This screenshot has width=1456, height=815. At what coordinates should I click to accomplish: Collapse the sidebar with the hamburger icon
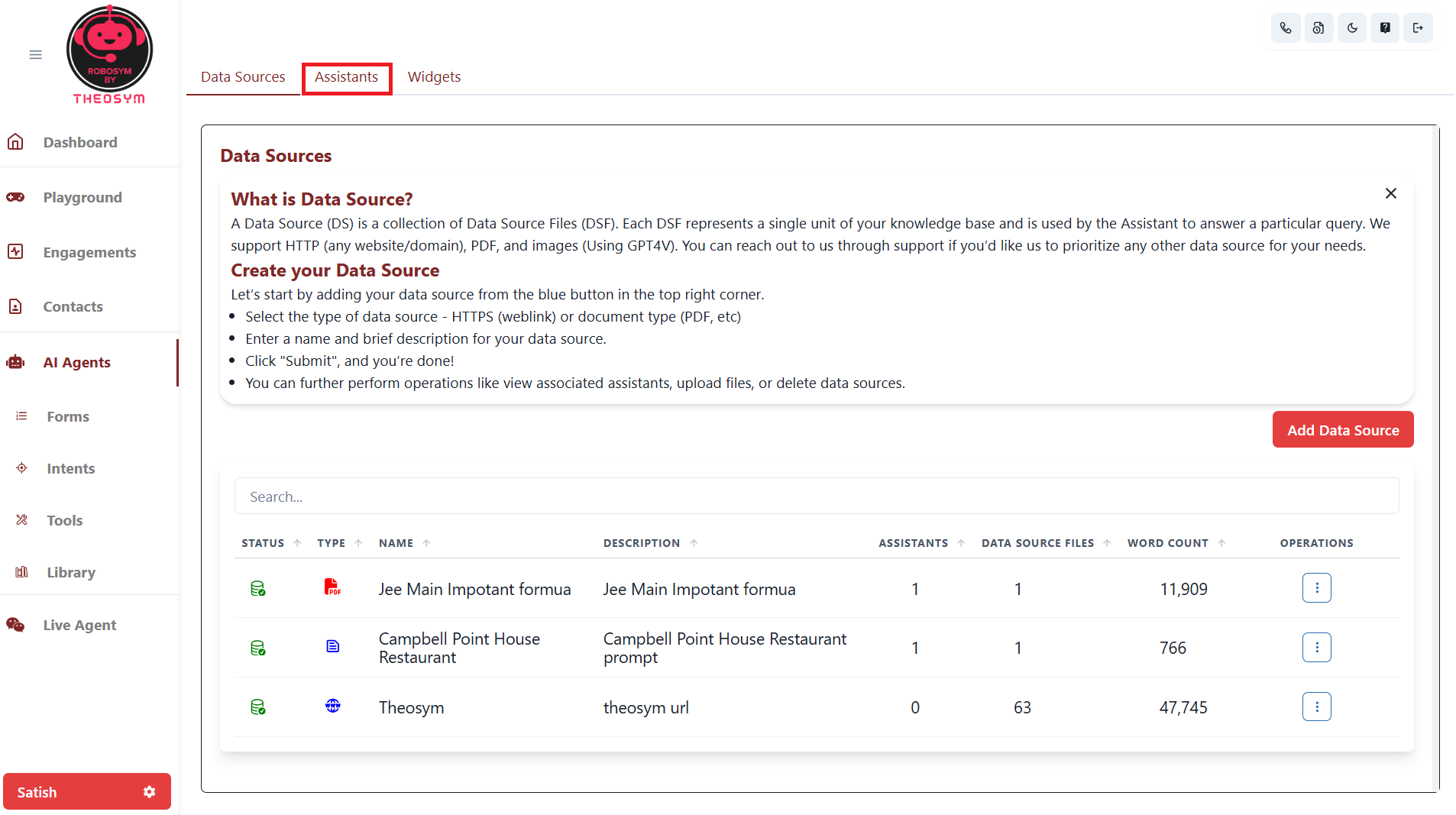[x=35, y=54]
